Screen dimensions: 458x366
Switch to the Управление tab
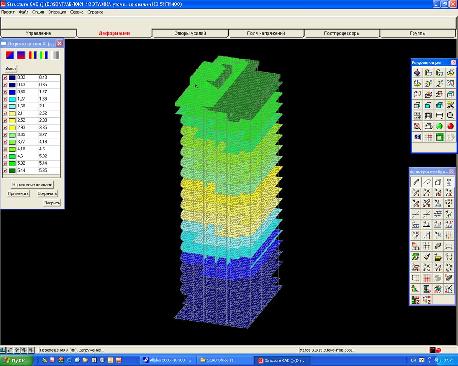[39, 33]
